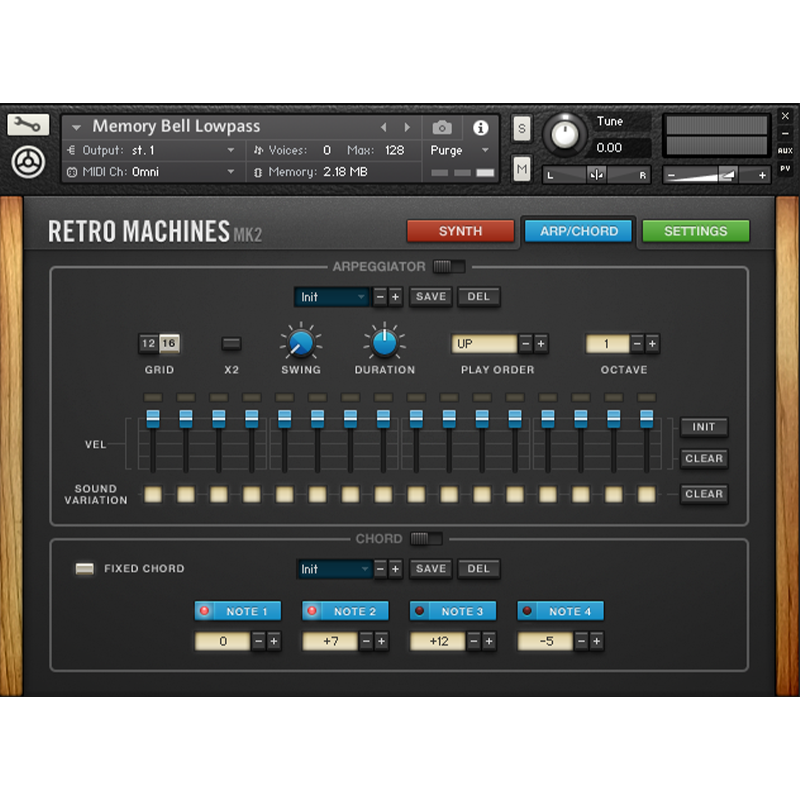Screen dimensions: 800x800
Task: Go to previous instrument preset arrow
Action: click(384, 127)
